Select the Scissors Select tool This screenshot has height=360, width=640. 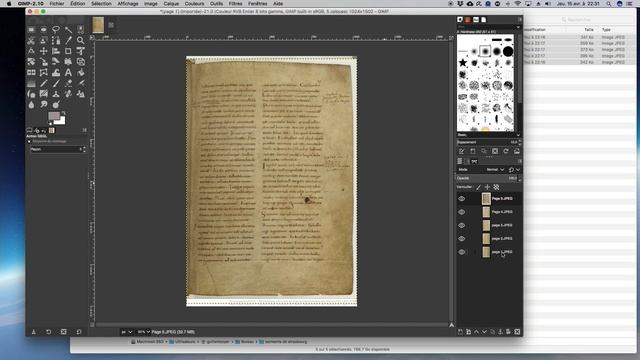tap(31, 40)
